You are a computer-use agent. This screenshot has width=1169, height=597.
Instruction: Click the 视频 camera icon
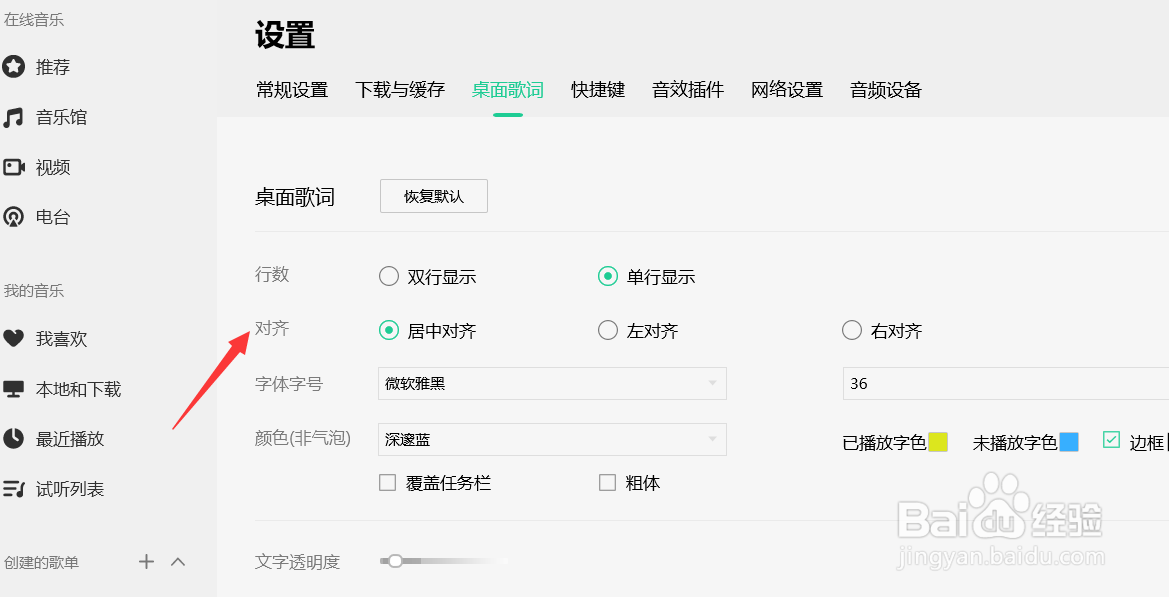coord(14,167)
